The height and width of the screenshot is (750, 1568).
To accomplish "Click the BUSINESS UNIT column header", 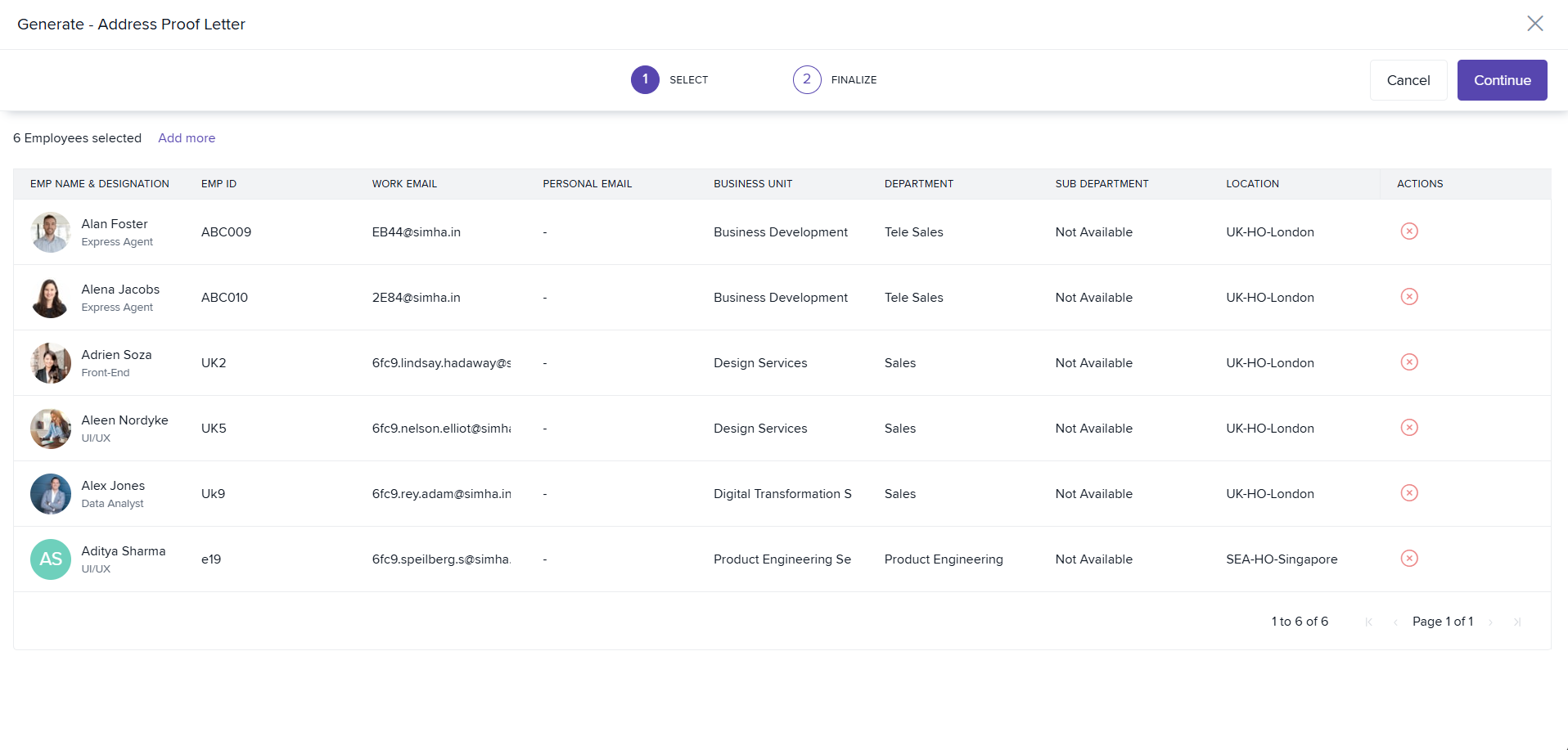I will (753, 184).
